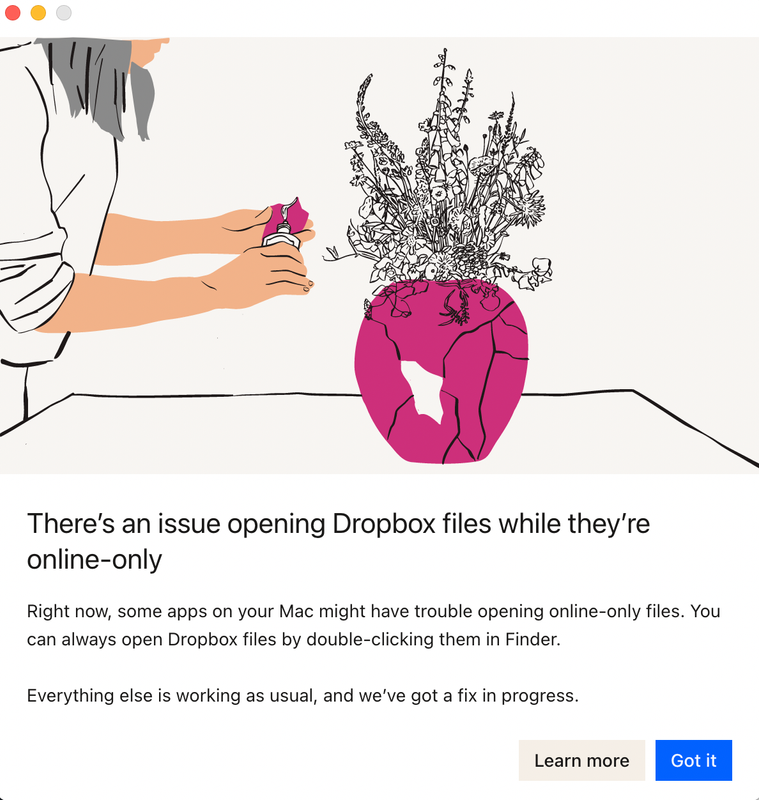The width and height of the screenshot is (759, 800).
Task: Click the Got it button
Action: pyautogui.click(x=693, y=760)
